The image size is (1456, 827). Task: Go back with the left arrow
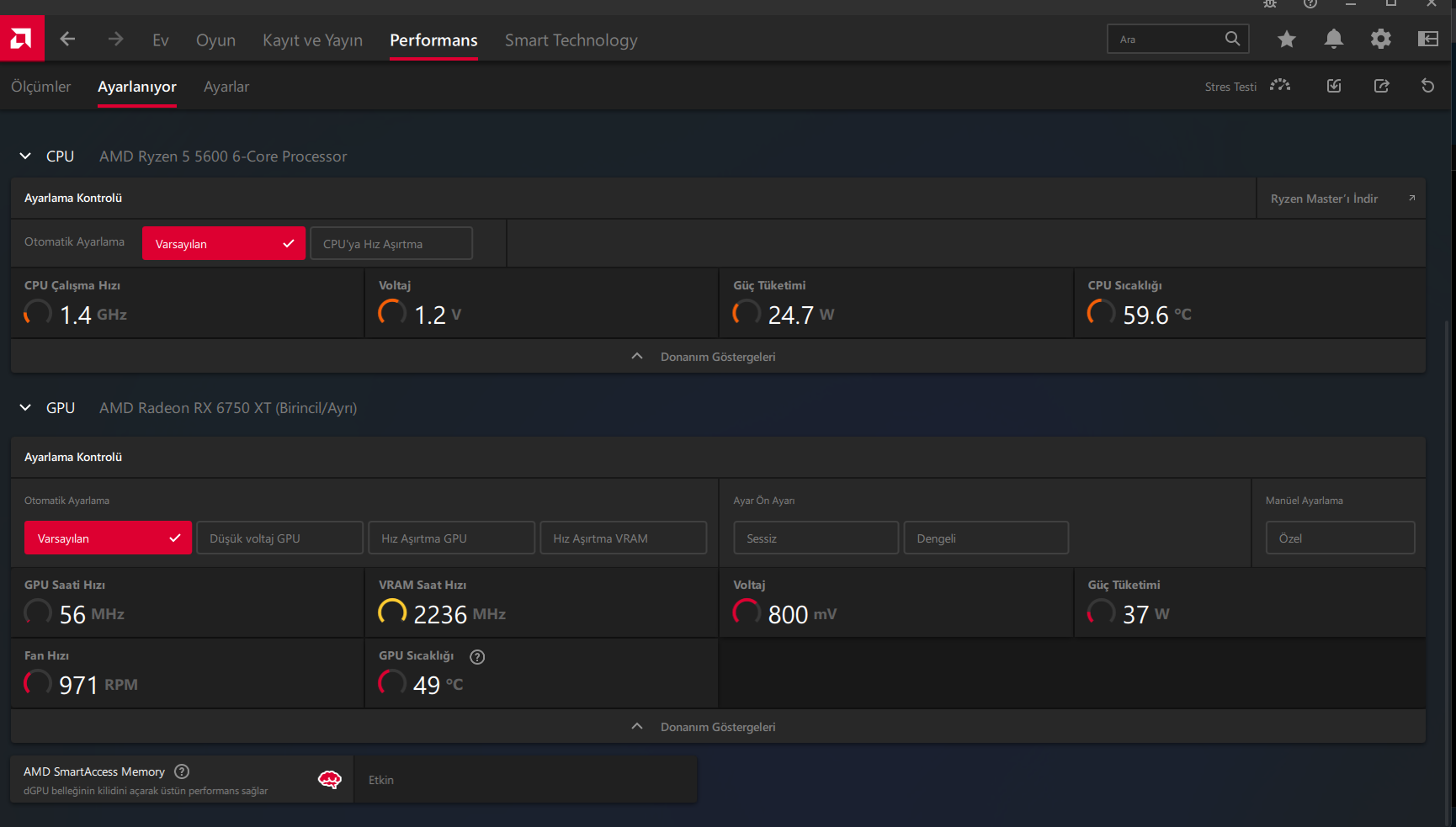pyautogui.click(x=68, y=39)
